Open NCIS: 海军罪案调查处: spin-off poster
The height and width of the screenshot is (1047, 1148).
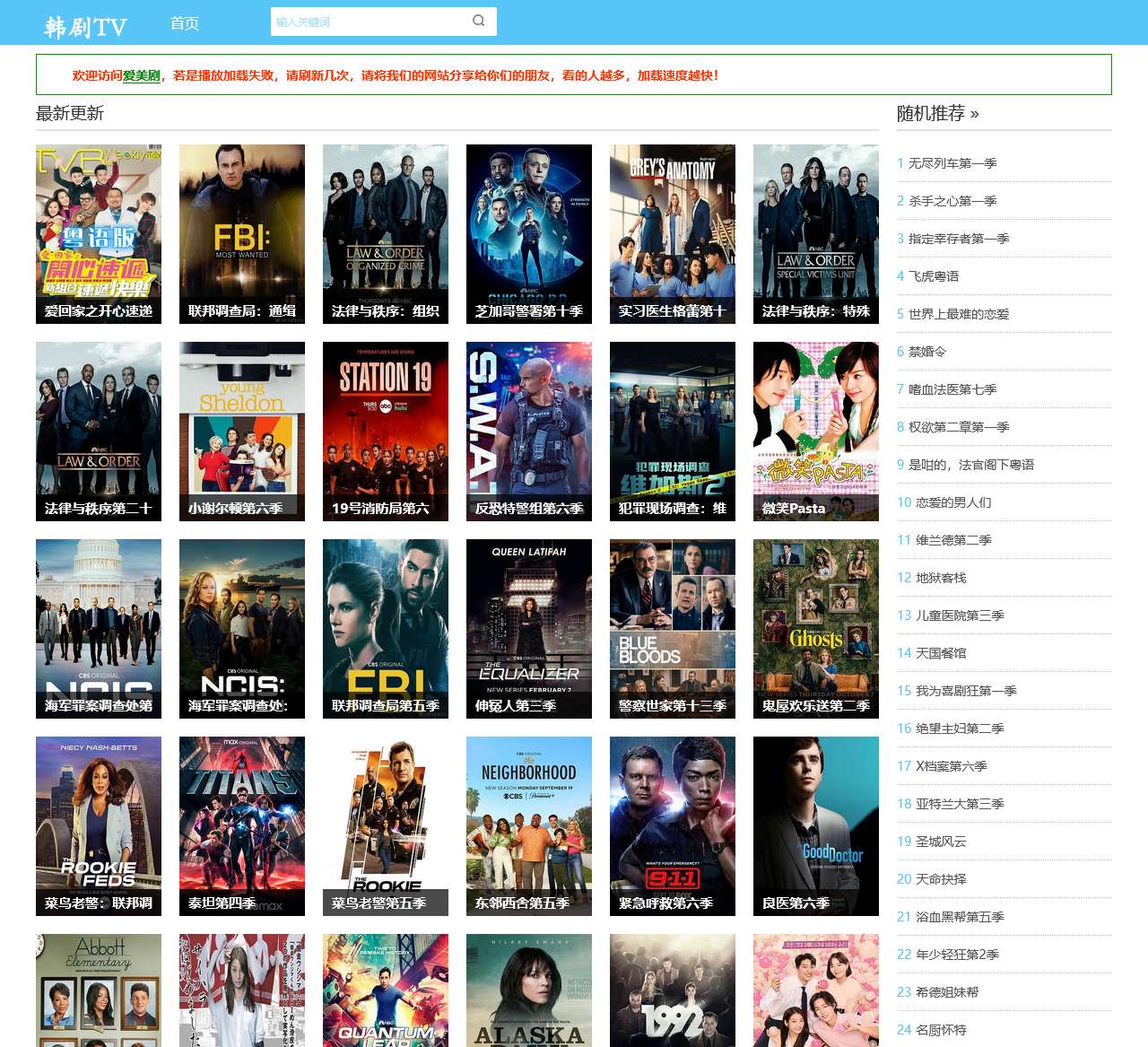coord(242,629)
